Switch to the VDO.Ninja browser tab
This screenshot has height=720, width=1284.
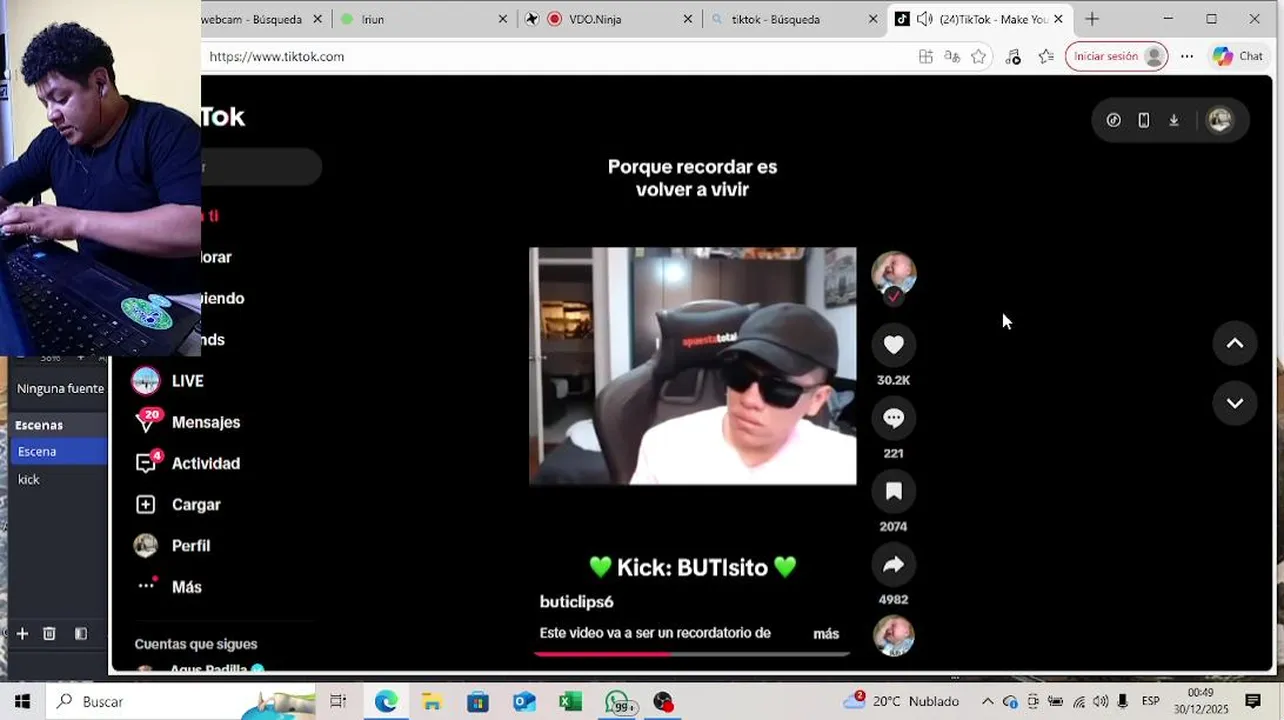pos(610,19)
